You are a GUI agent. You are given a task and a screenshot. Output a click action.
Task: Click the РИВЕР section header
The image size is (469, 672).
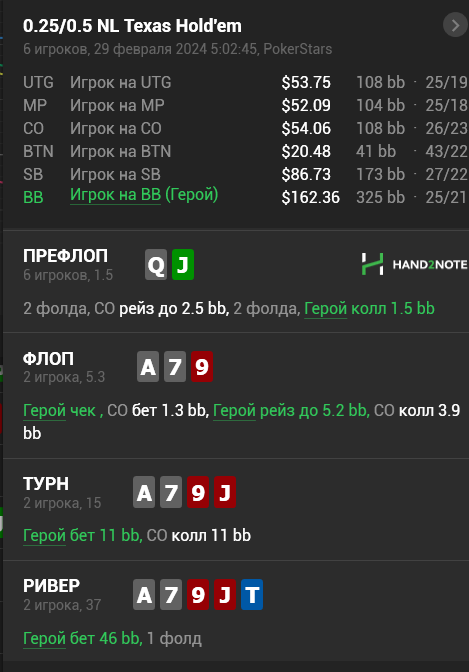51,585
